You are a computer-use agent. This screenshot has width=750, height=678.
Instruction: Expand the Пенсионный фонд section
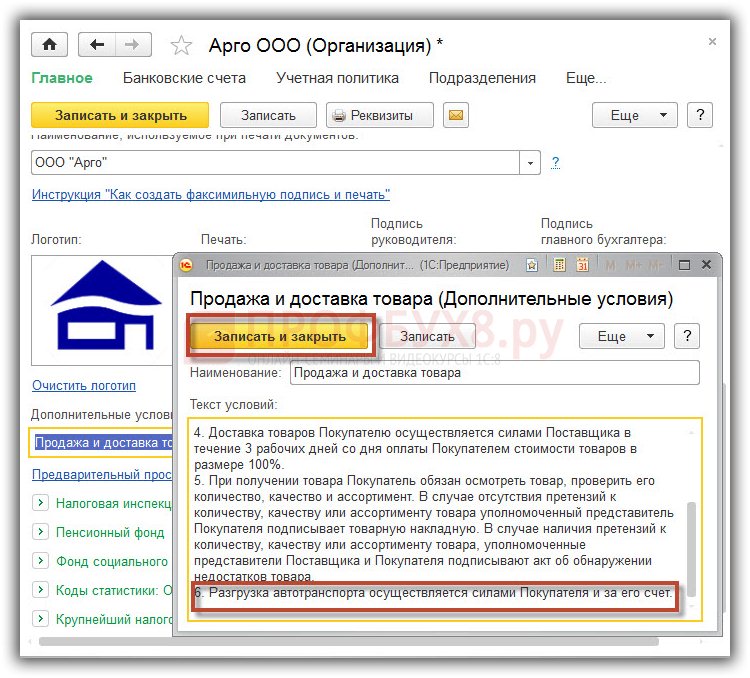coord(40,532)
